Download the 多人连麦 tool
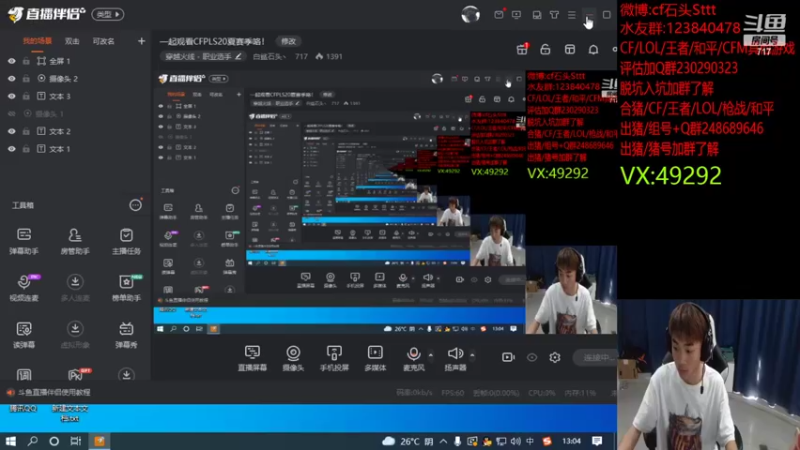 coord(75,288)
